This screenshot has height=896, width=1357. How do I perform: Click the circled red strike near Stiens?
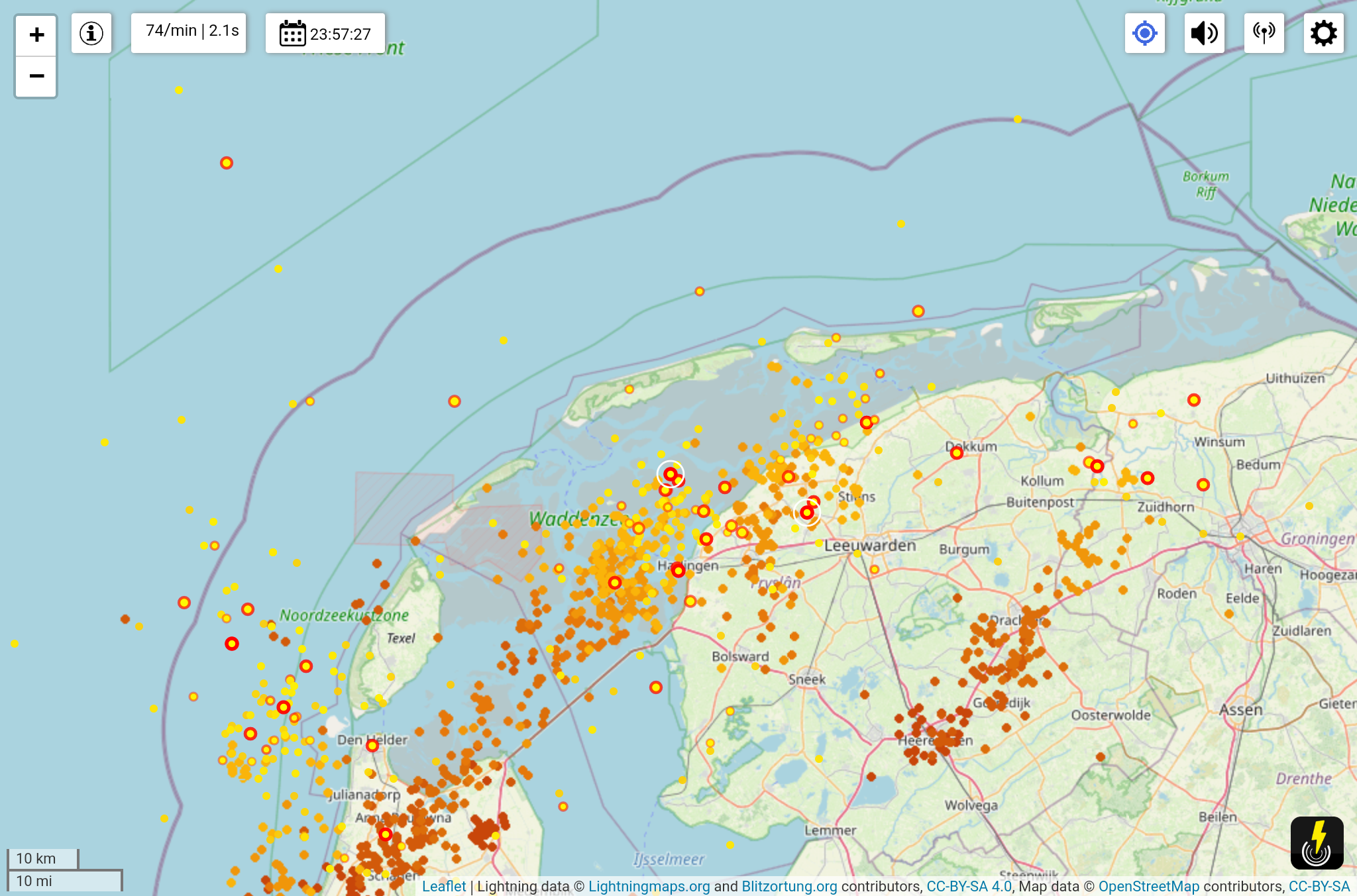pyautogui.click(x=806, y=513)
